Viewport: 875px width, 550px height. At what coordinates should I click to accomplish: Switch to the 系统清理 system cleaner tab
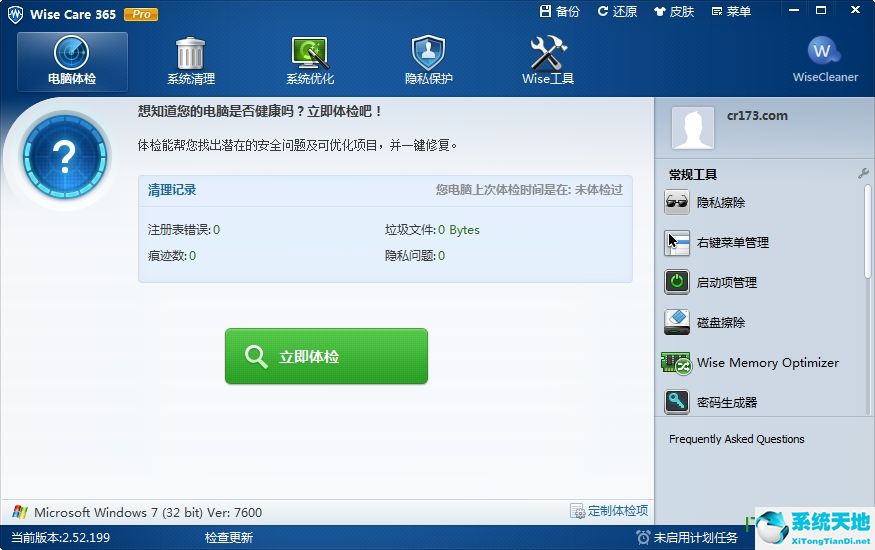pyautogui.click(x=191, y=61)
